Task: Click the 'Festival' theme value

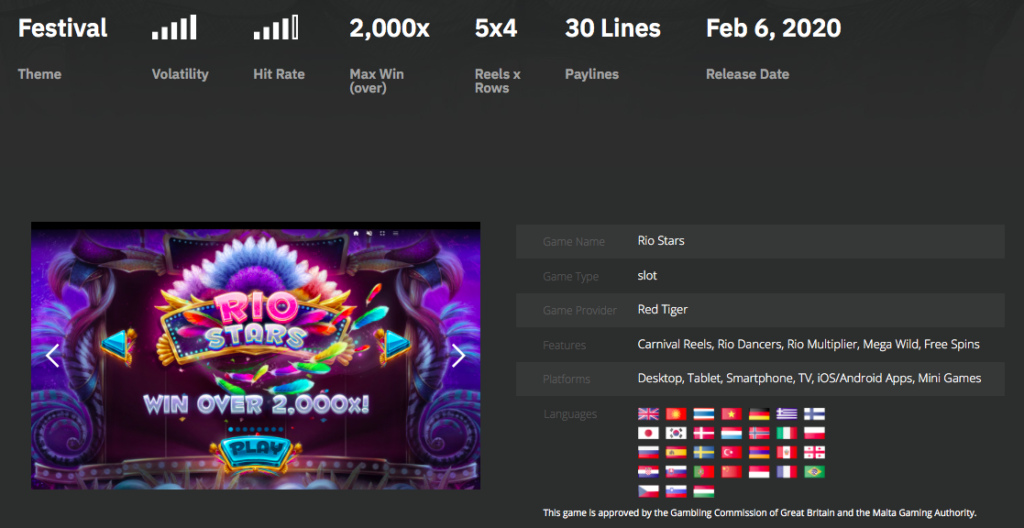Action: pyautogui.click(x=63, y=28)
